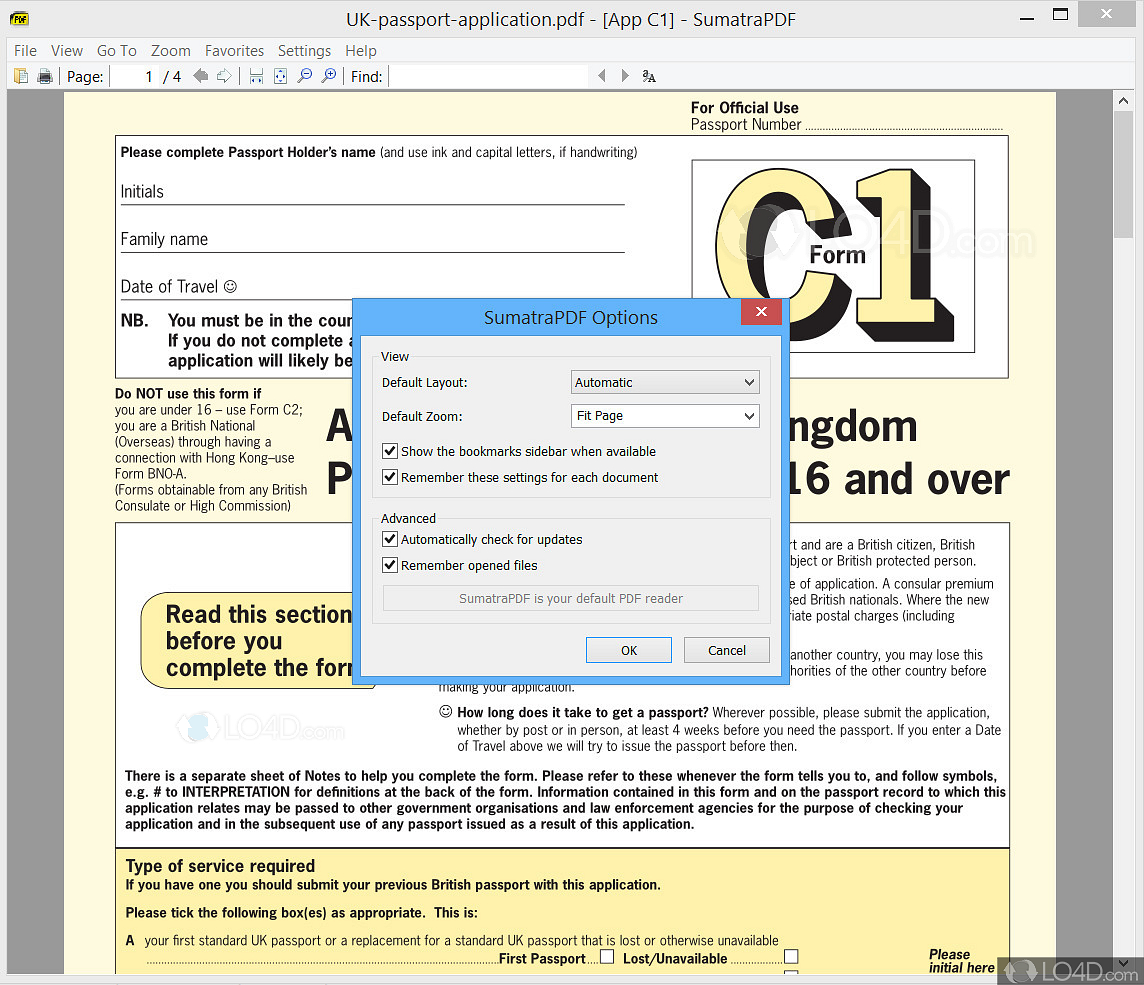Close the SumatraPDF Options dialog

[x=761, y=312]
